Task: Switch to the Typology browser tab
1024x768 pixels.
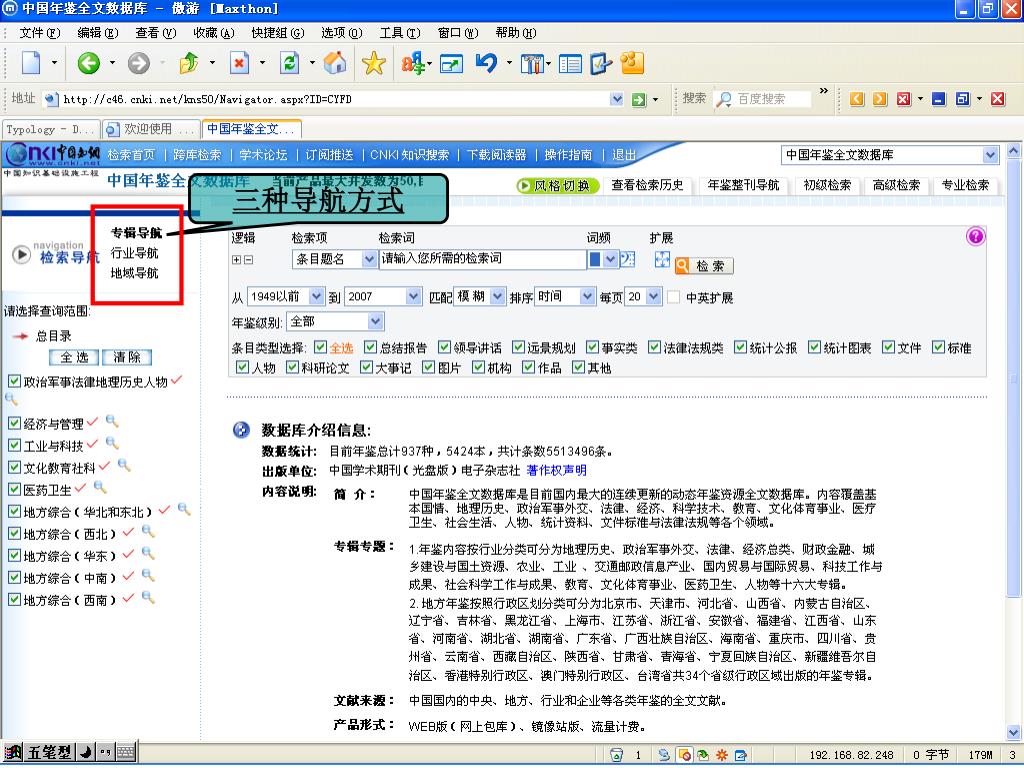Action: click(52, 129)
